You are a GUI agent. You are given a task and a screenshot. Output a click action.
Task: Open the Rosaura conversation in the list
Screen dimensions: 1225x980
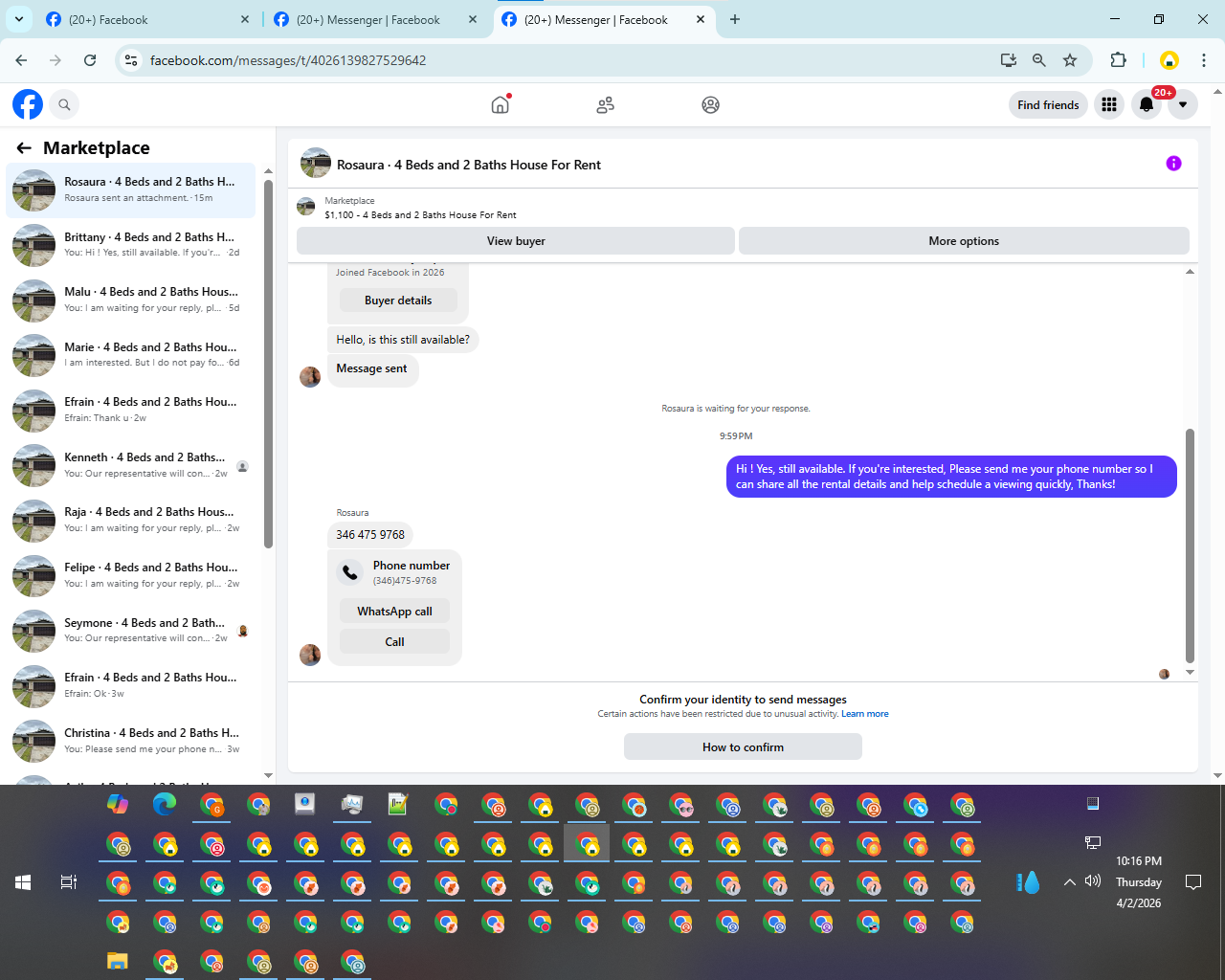(x=131, y=189)
